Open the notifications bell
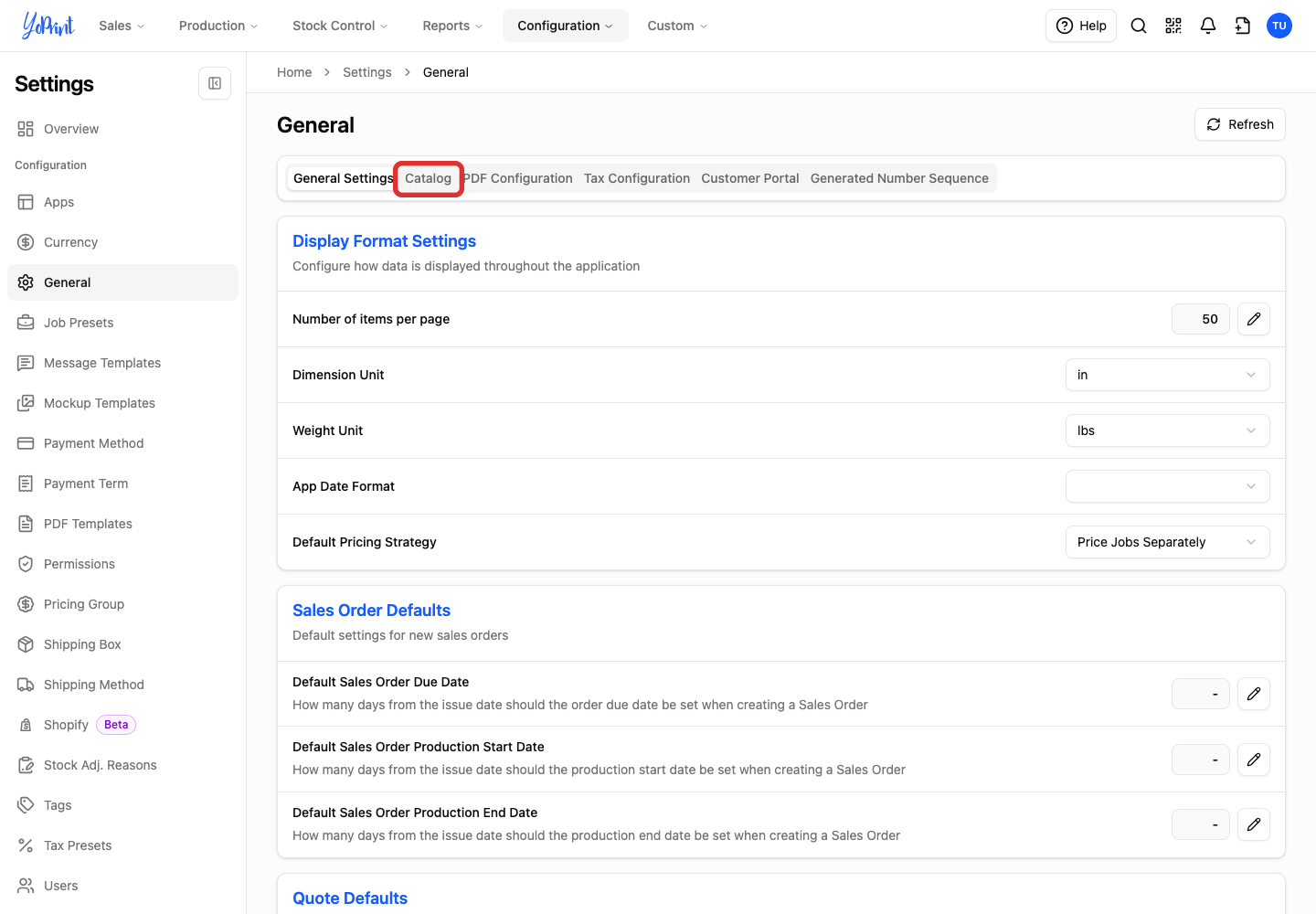Screen dimensions: 1316x914 click(x=1208, y=26)
